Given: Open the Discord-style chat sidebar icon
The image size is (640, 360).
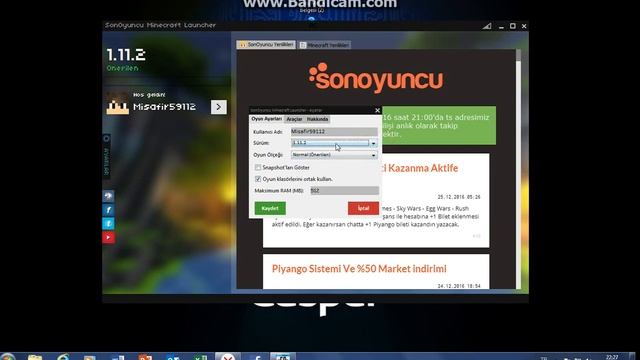Looking at the screenshot, I should (108, 196).
